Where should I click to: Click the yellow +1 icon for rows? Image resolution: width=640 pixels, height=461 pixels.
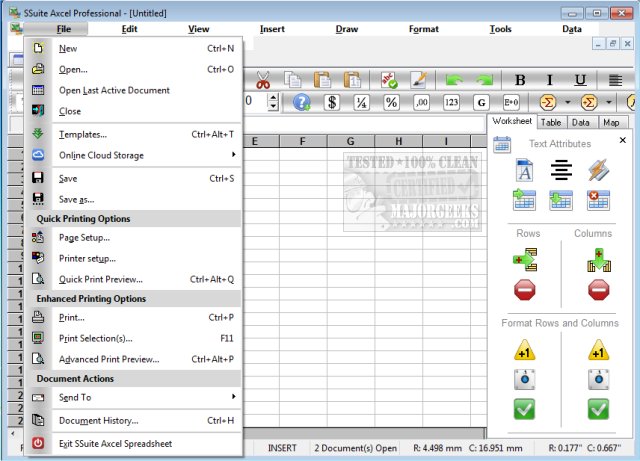tap(525, 350)
